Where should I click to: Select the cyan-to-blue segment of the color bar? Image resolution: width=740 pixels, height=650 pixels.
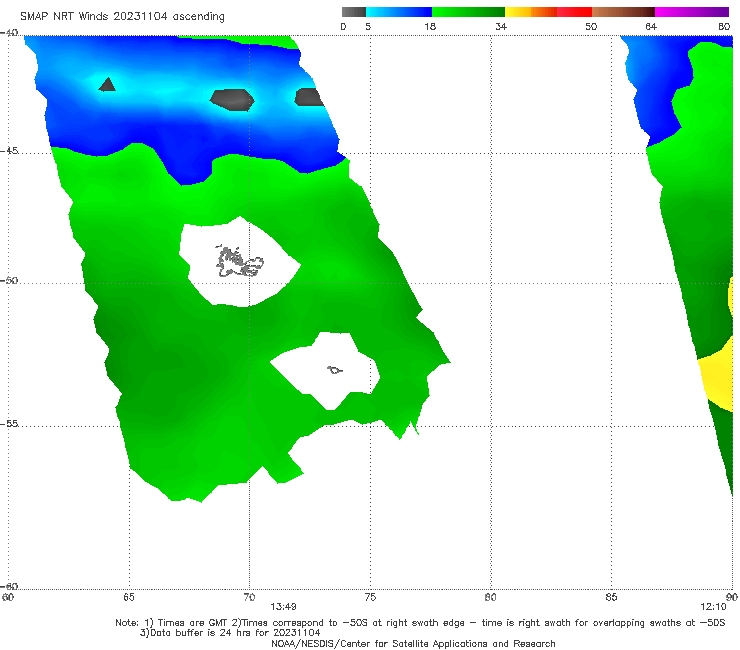click(399, 12)
